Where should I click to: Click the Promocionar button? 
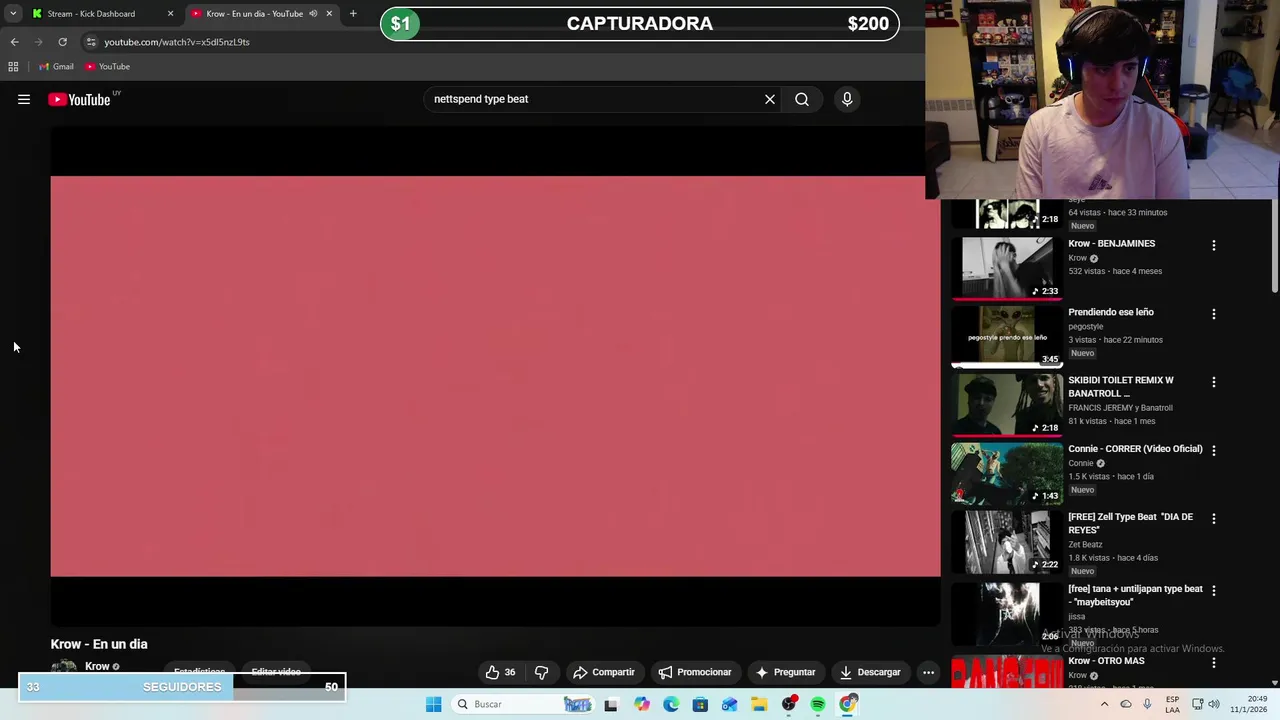[695, 672]
